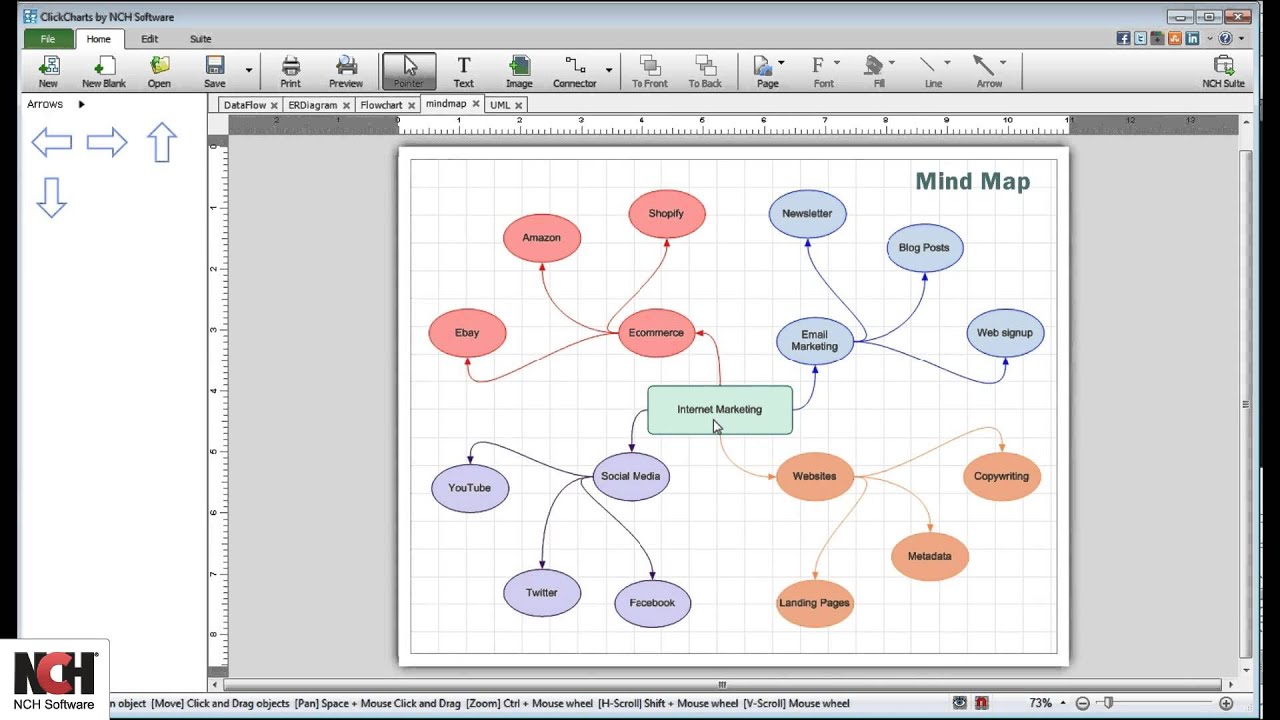Image resolution: width=1280 pixels, height=720 pixels.
Task: Insert an Image from toolbar
Action: pyautogui.click(x=519, y=71)
